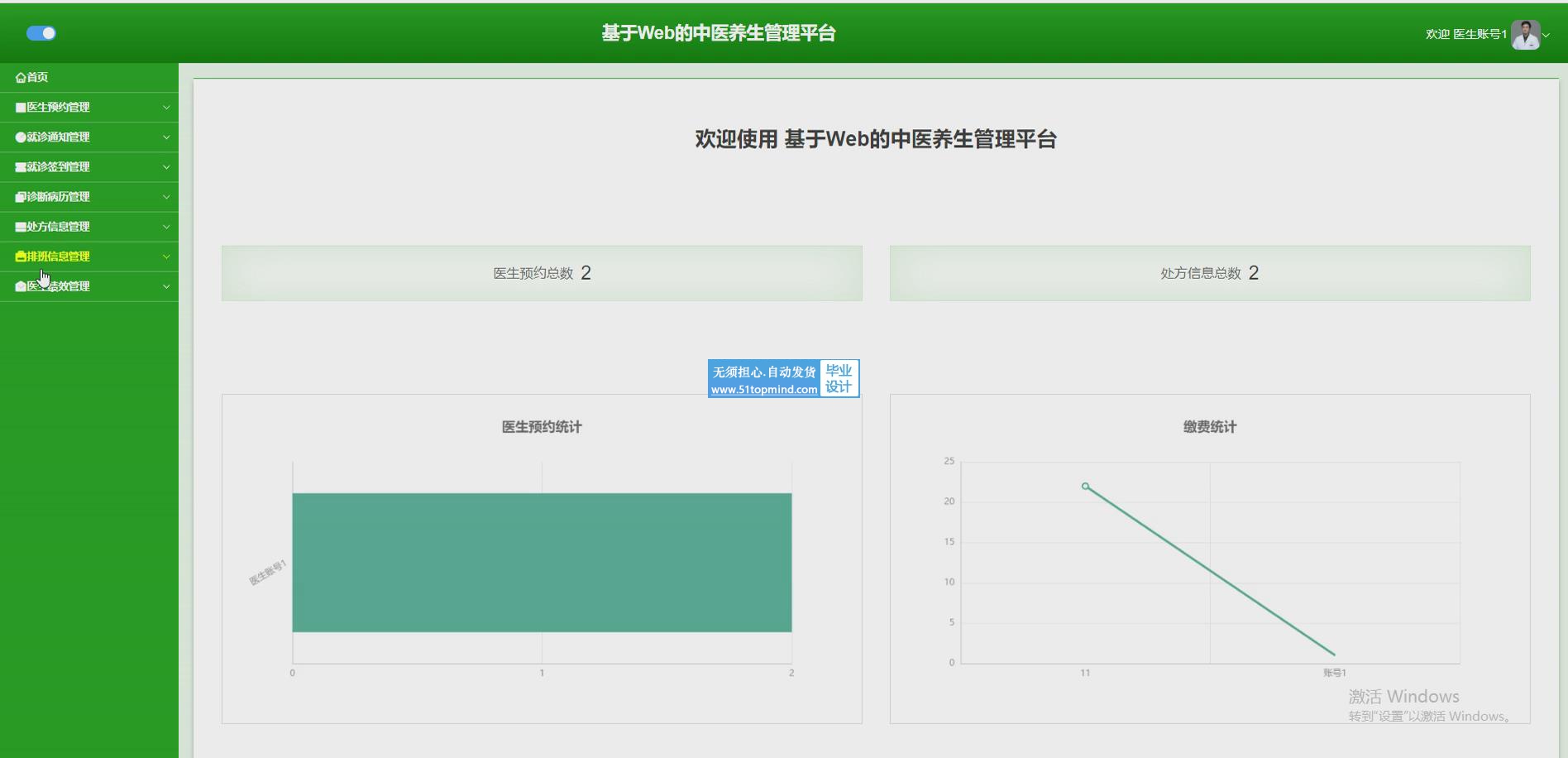Click the 就诊通知管理 round icon

click(21, 137)
